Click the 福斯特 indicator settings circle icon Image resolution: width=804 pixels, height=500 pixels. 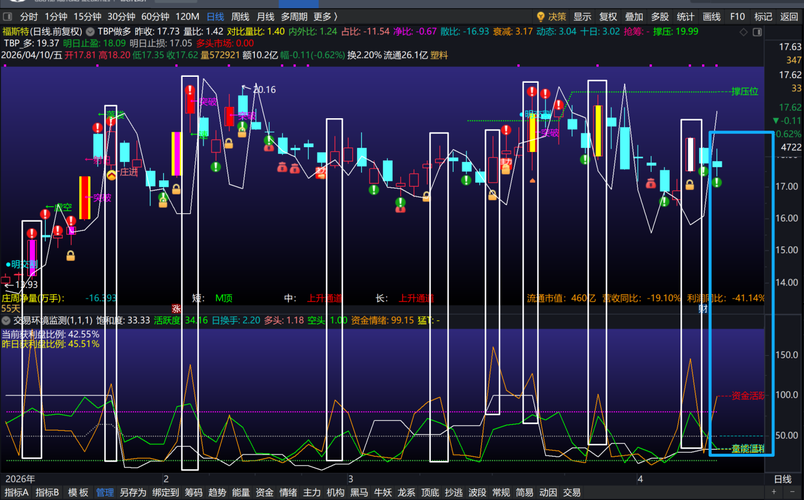[x=88, y=31]
